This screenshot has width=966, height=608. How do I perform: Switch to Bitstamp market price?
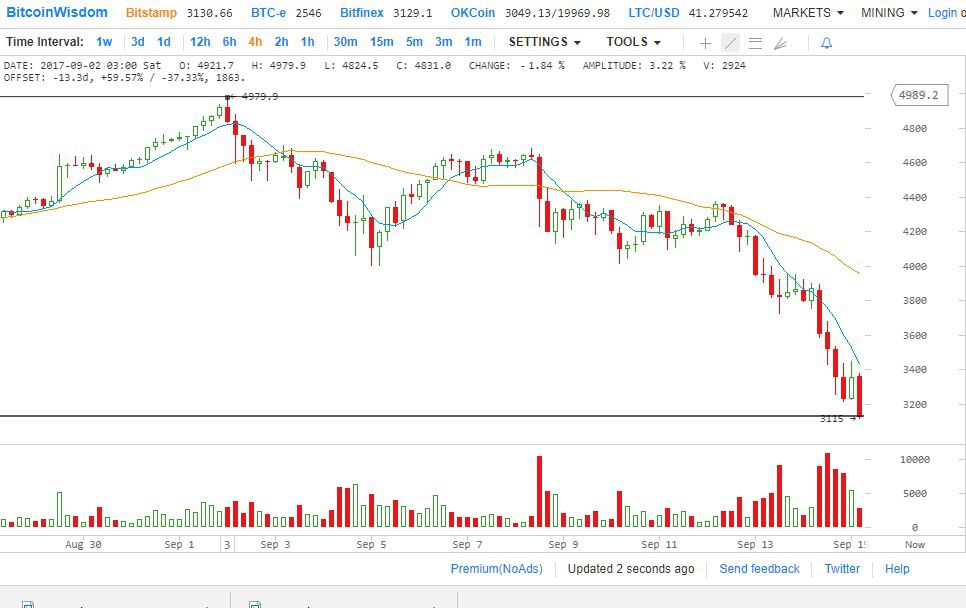(x=151, y=13)
